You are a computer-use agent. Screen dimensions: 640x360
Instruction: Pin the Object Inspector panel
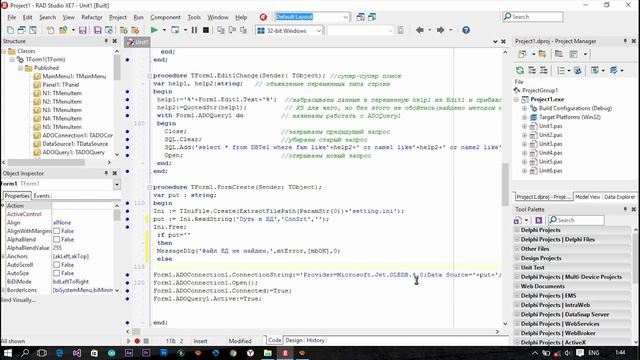[x=106, y=173]
